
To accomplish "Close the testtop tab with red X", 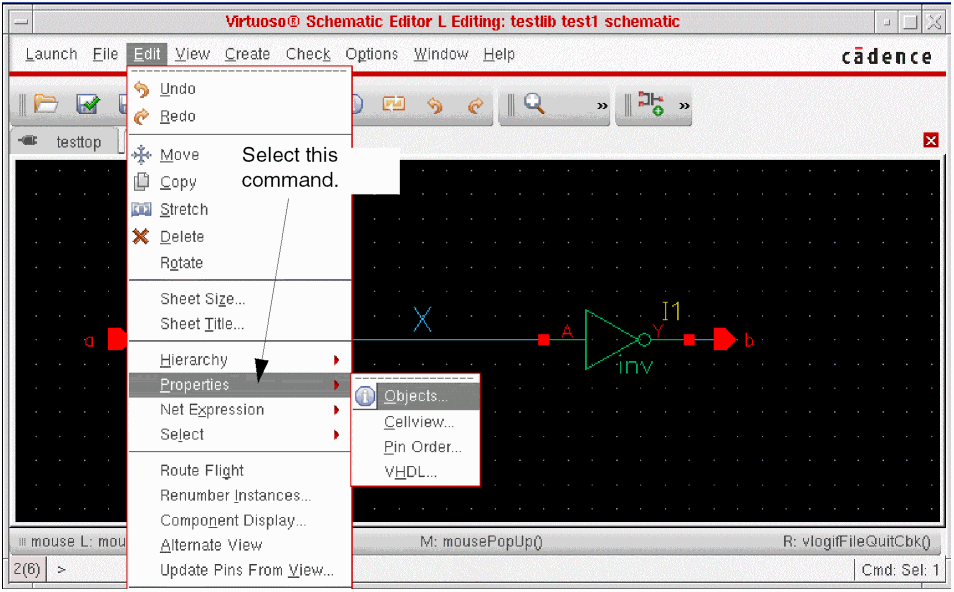I will pyautogui.click(x=930, y=141).
